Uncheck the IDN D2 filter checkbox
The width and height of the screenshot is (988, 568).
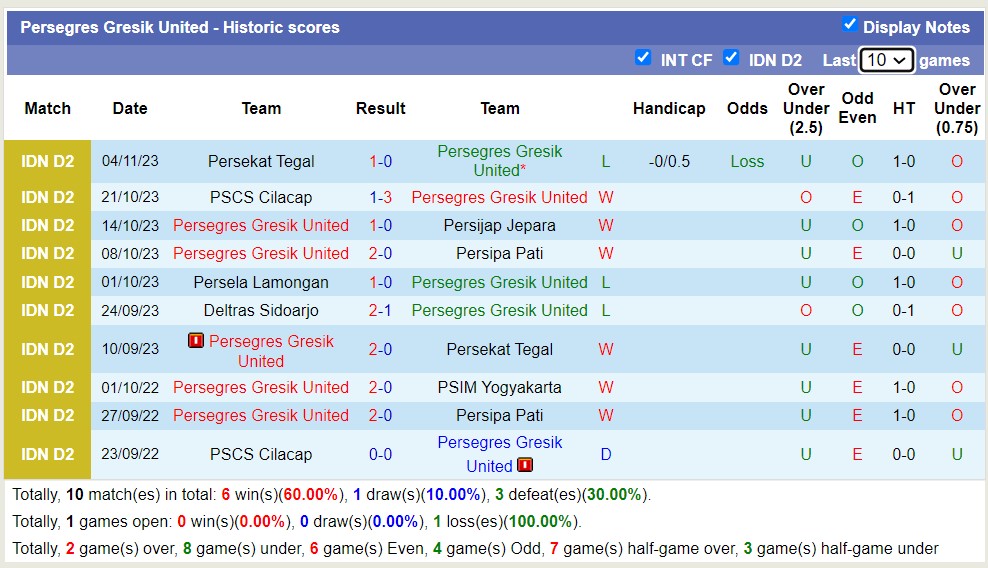tap(731, 57)
